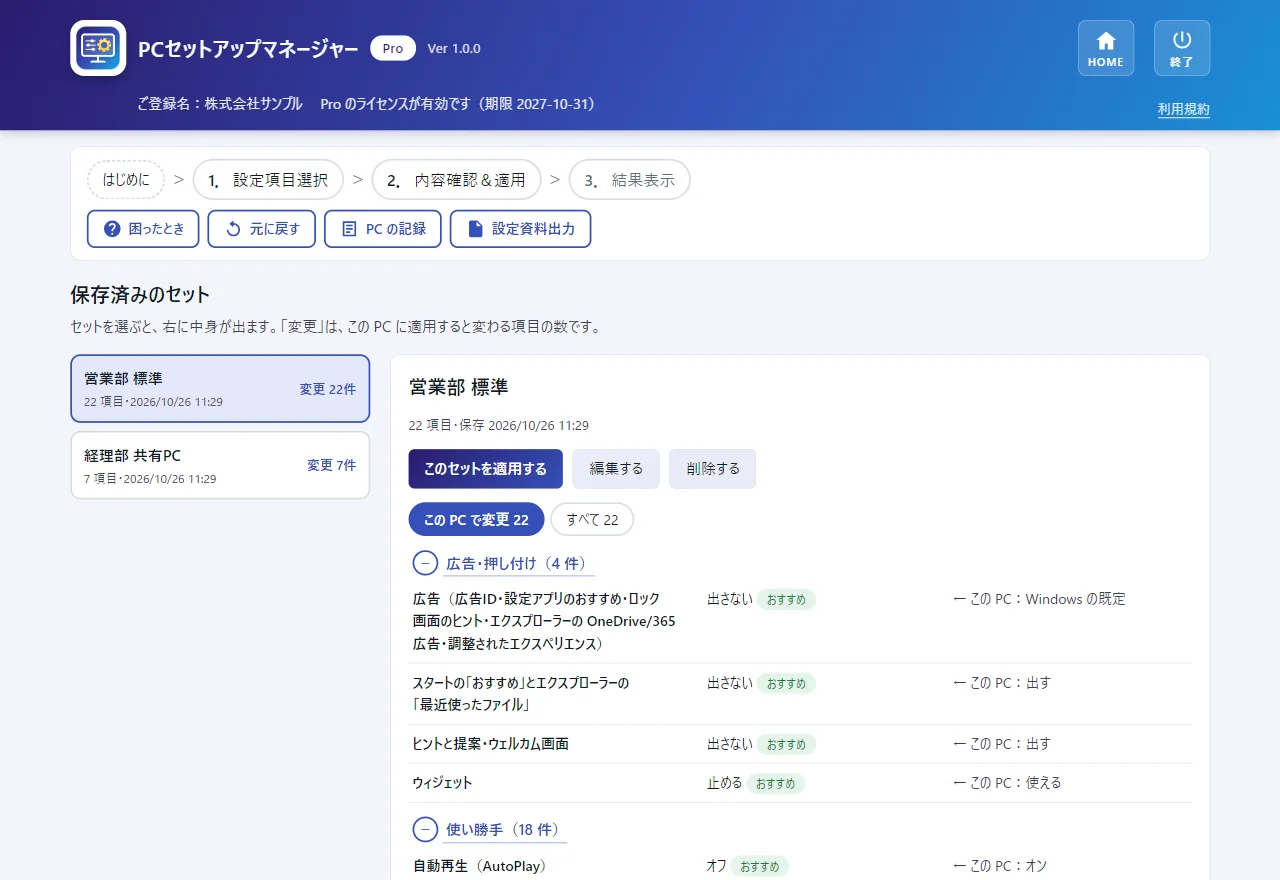This screenshot has height=880, width=1280.
Task: Click おすすめ badge in the ウィジェット row
Action: [776, 784]
